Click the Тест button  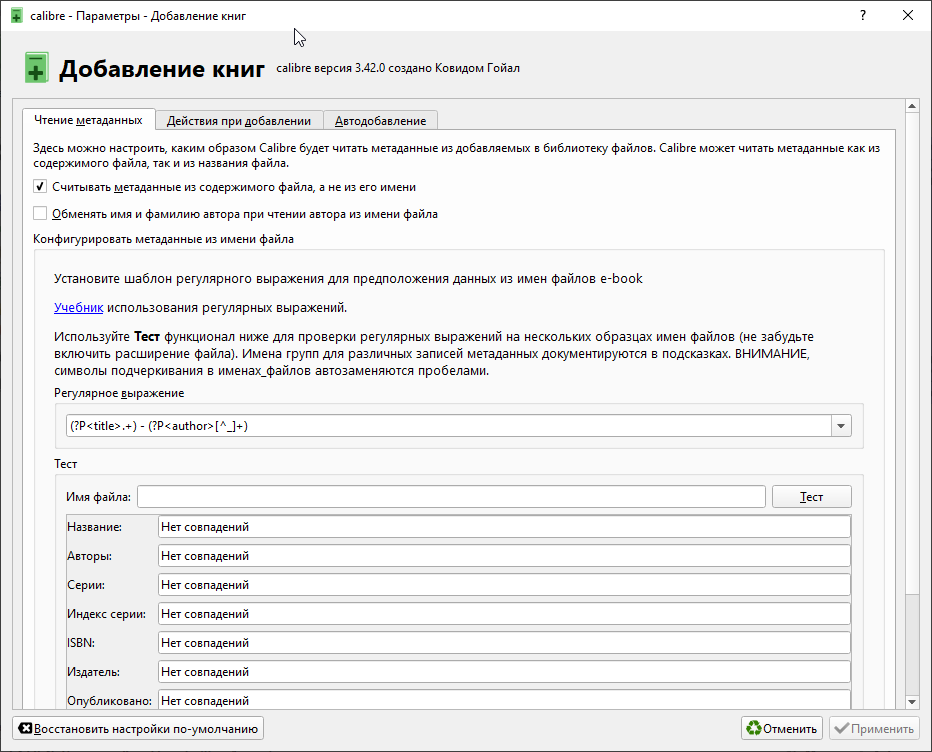(x=811, y=497)
